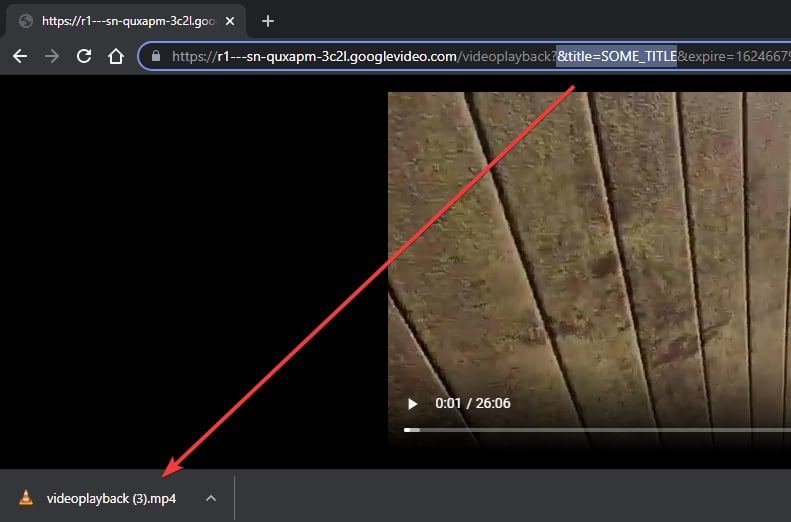Open the browser home page
Screen dimensions: 791x522
tap(116, 56)
